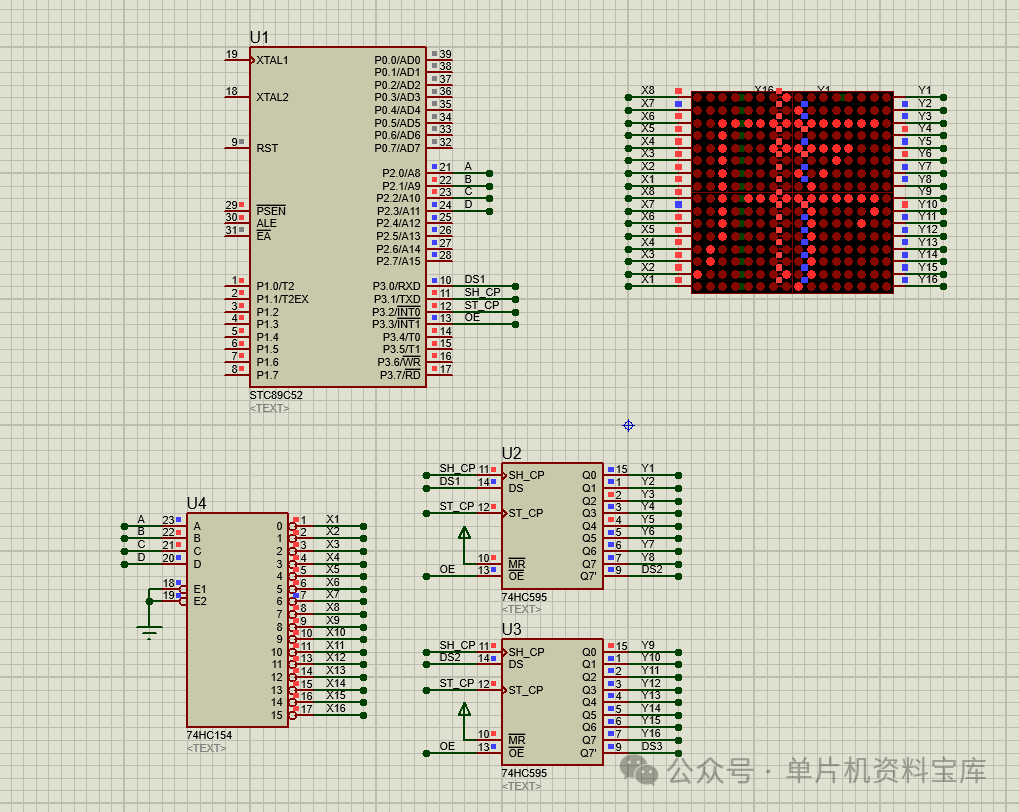Click the P1.7 pin name
The width and height of the screenshot is (1019, 812).
[x=267, y=375]
